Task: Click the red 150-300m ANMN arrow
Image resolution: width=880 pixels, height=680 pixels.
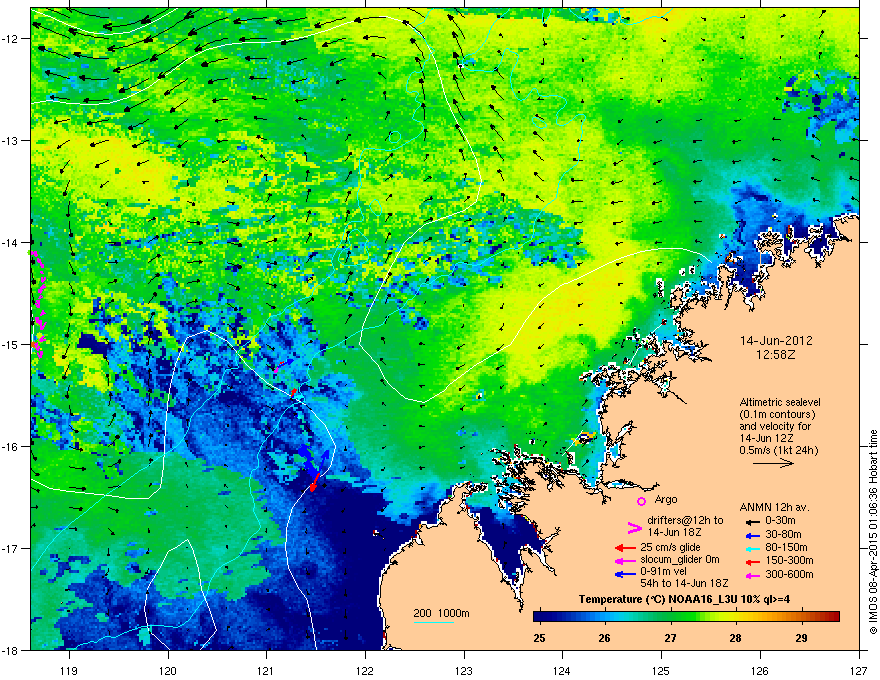Action: (752, 561)
